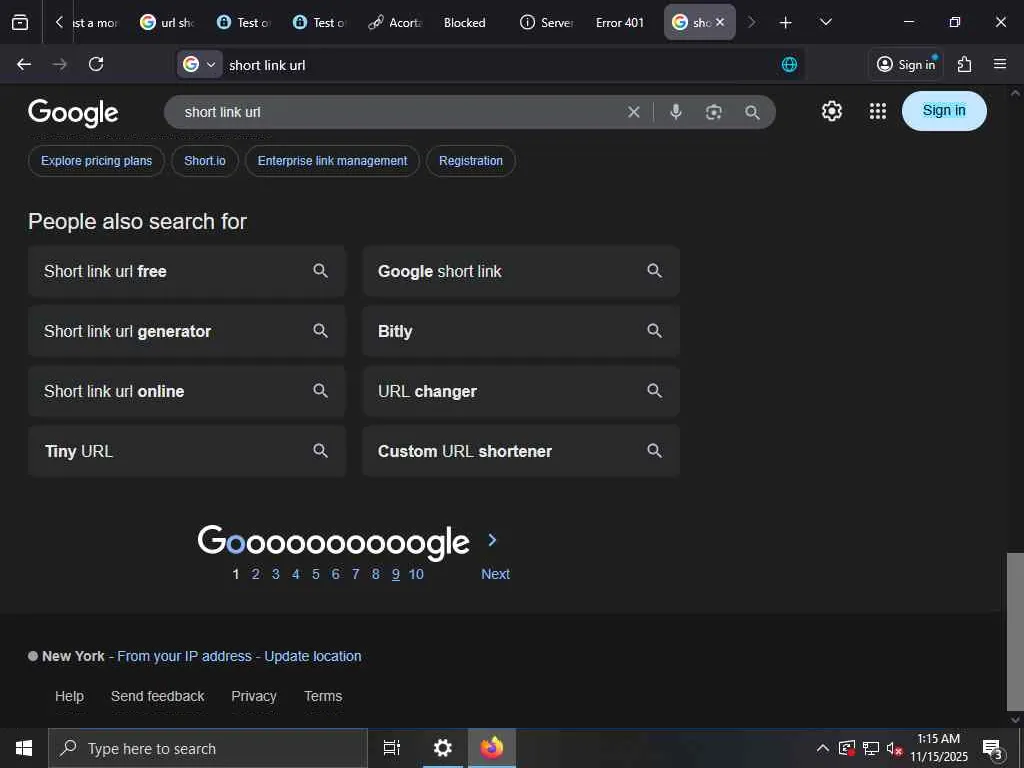Switch to the 'Blocked' tab
The image size is (1024, 768).
pyautogui.click(x=464, y=22)
